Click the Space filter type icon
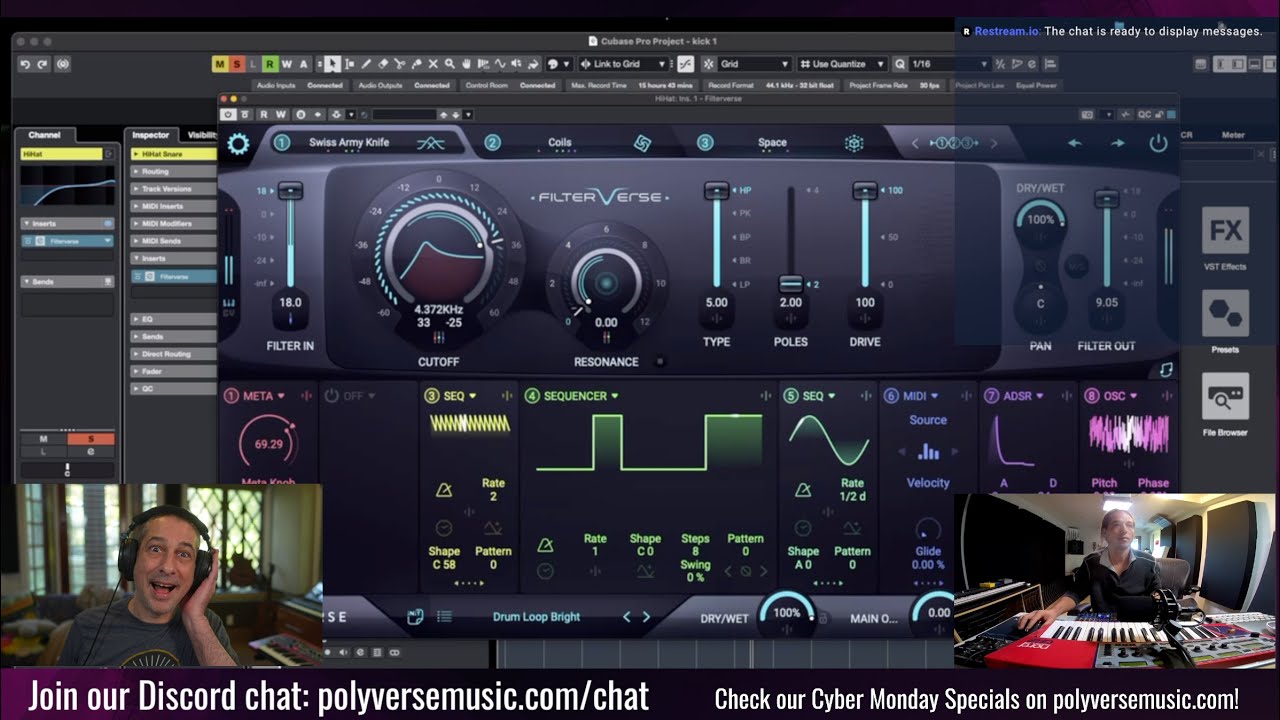This screenshot has height=720, width=1280. click(x=853, y=143)
